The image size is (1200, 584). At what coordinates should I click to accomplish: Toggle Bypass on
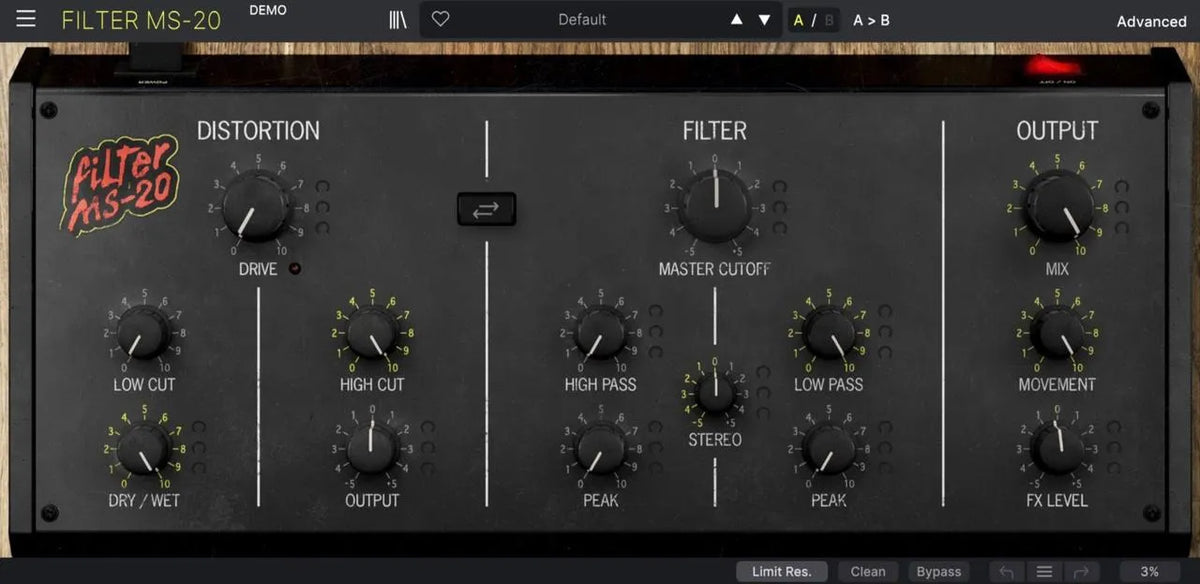click(x=938, y=571)
